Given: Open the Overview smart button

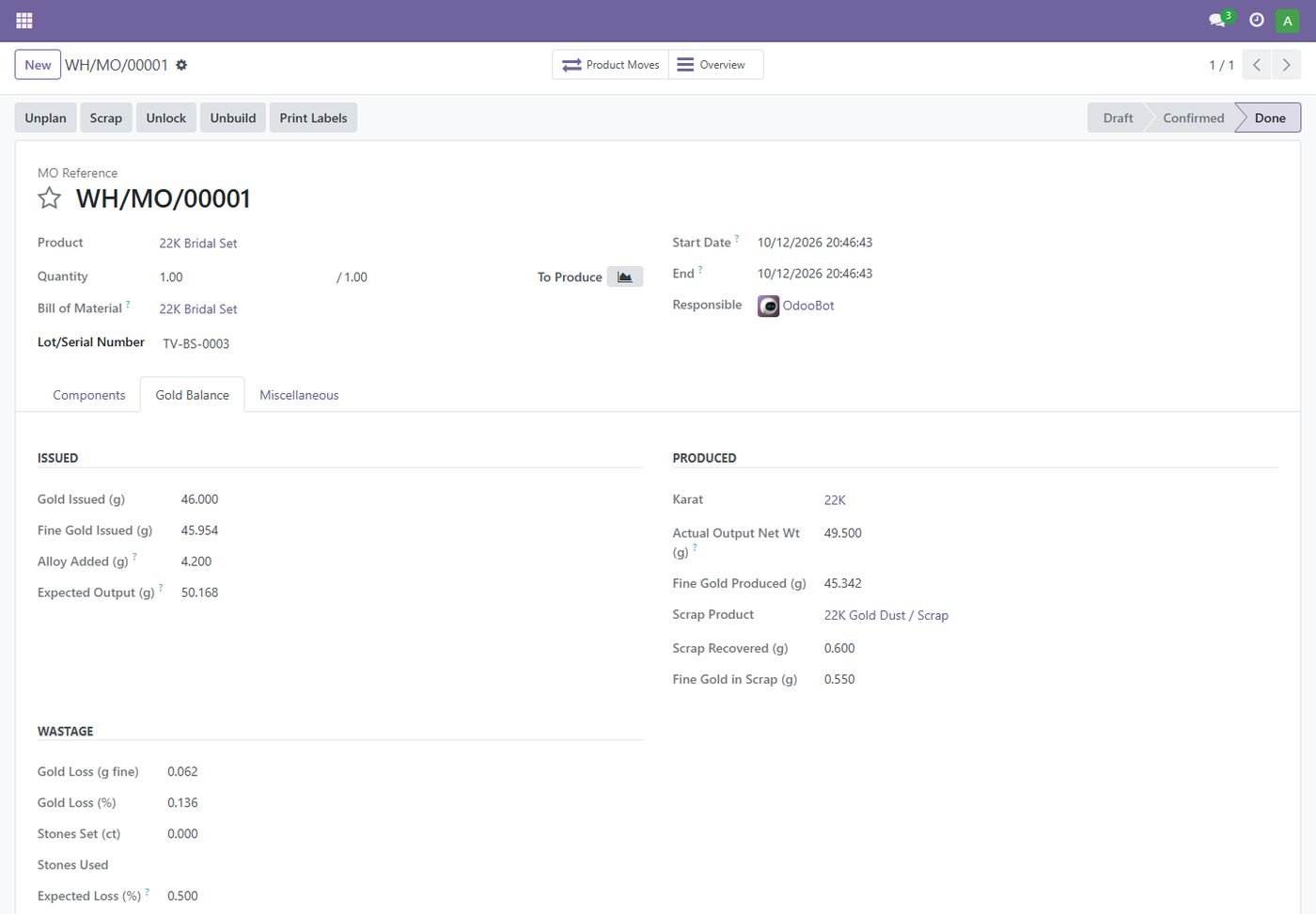Looking at the screenshot, I should click(x=715, y=65).
